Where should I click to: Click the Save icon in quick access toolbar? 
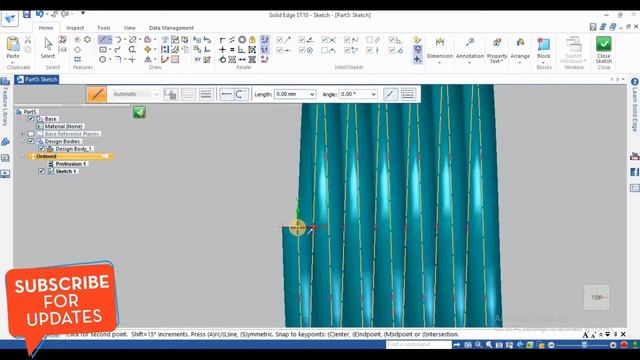coord(27,15)
